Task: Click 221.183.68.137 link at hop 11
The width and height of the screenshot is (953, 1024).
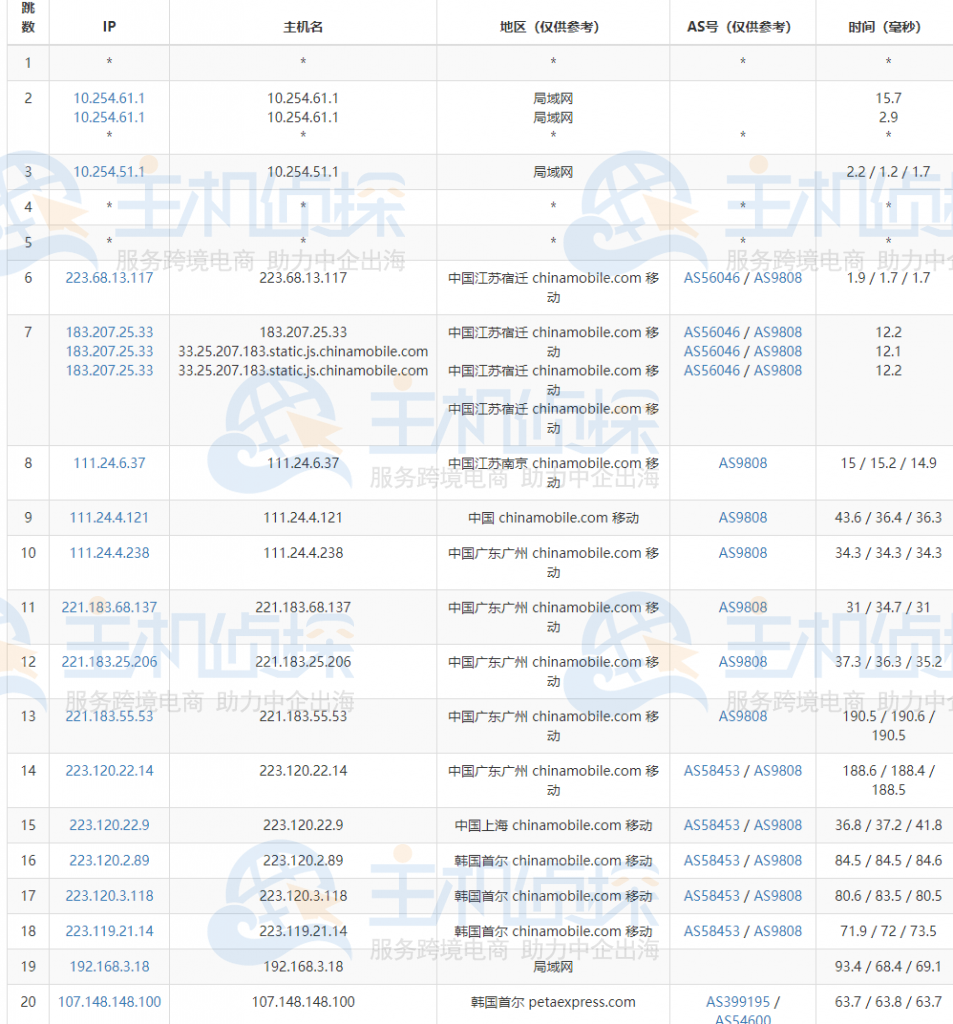Action: point(108,607)
